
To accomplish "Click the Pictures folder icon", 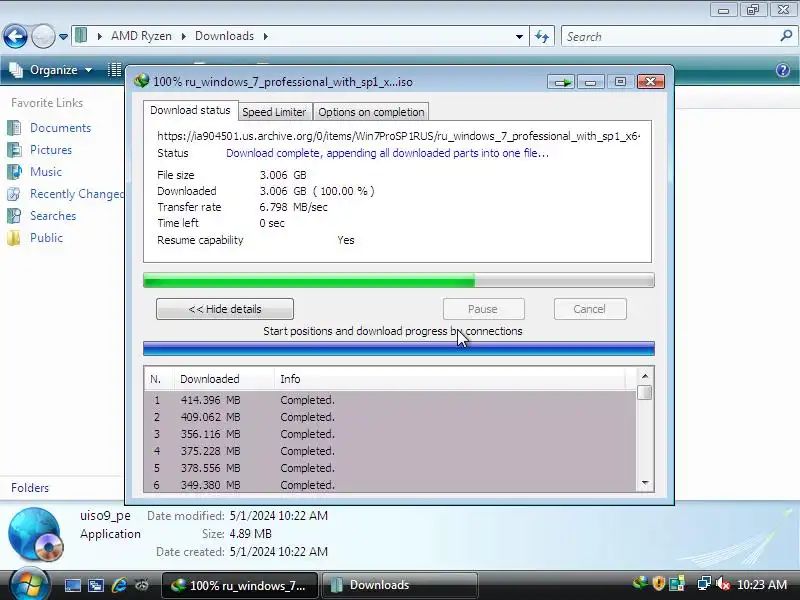I will [14, 149].
